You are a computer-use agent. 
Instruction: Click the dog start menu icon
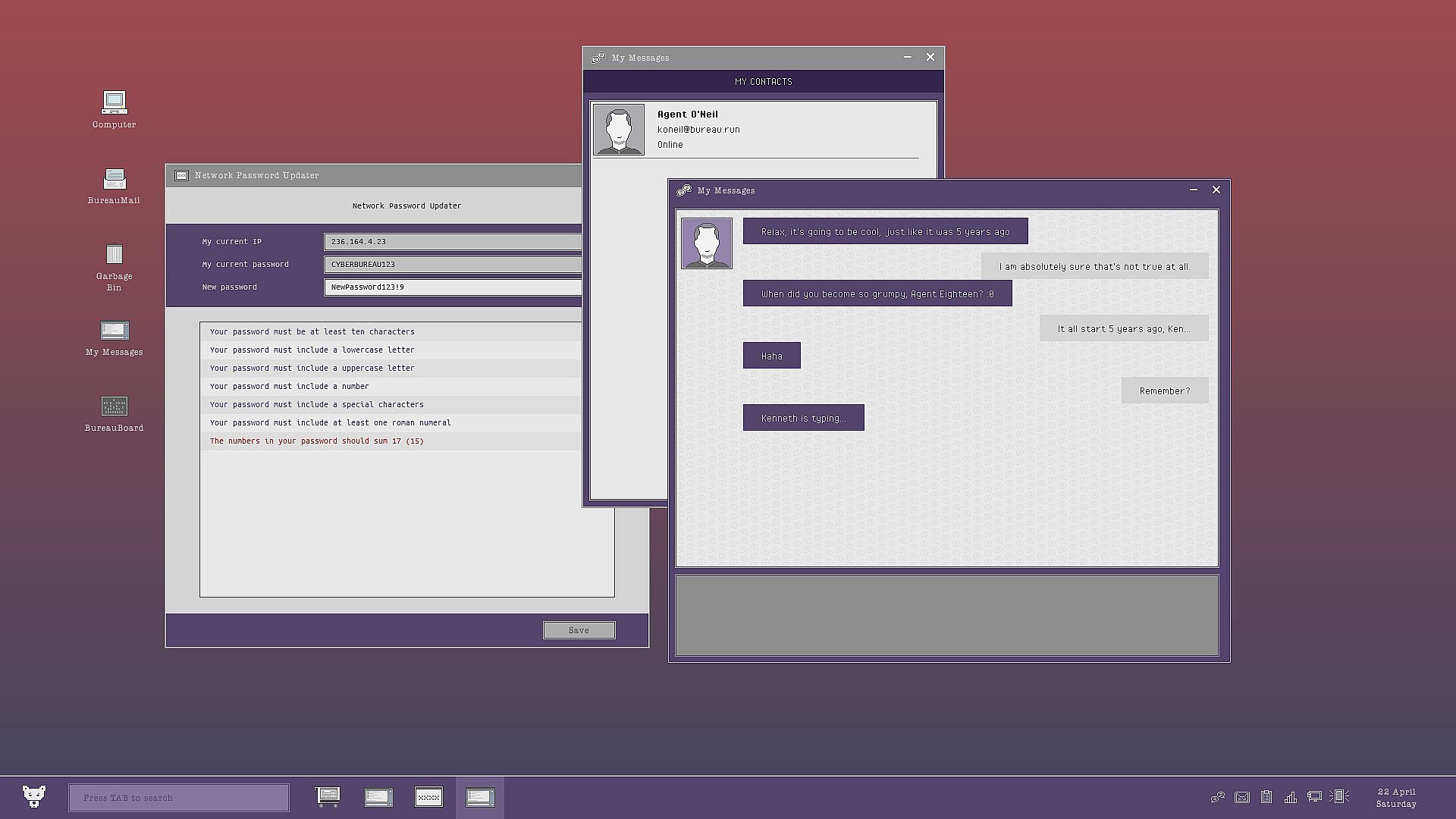pyautogui.click(x=33, y=796)
